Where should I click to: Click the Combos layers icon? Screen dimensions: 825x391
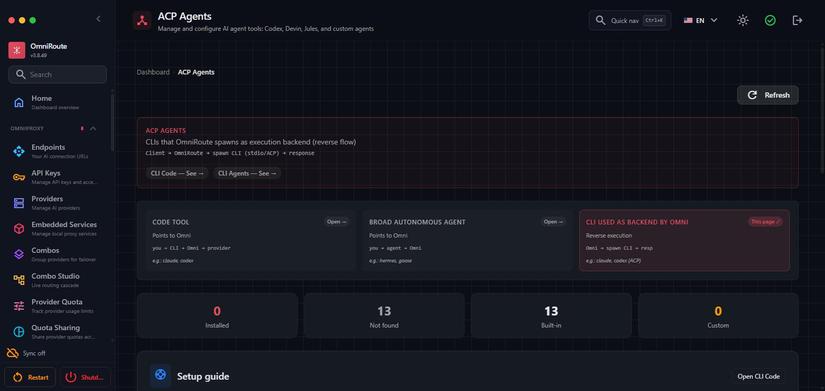pyautogui.click(x=19, y=255)
